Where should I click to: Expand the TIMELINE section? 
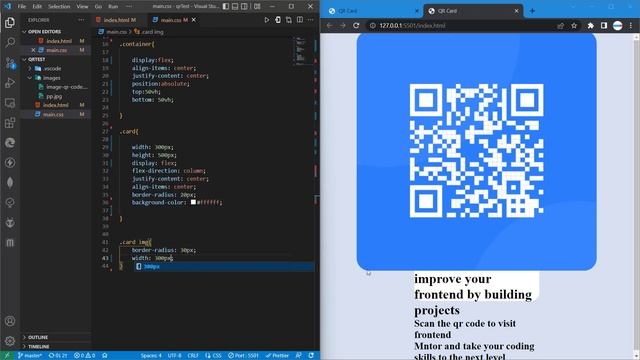(x=38, y=346)
